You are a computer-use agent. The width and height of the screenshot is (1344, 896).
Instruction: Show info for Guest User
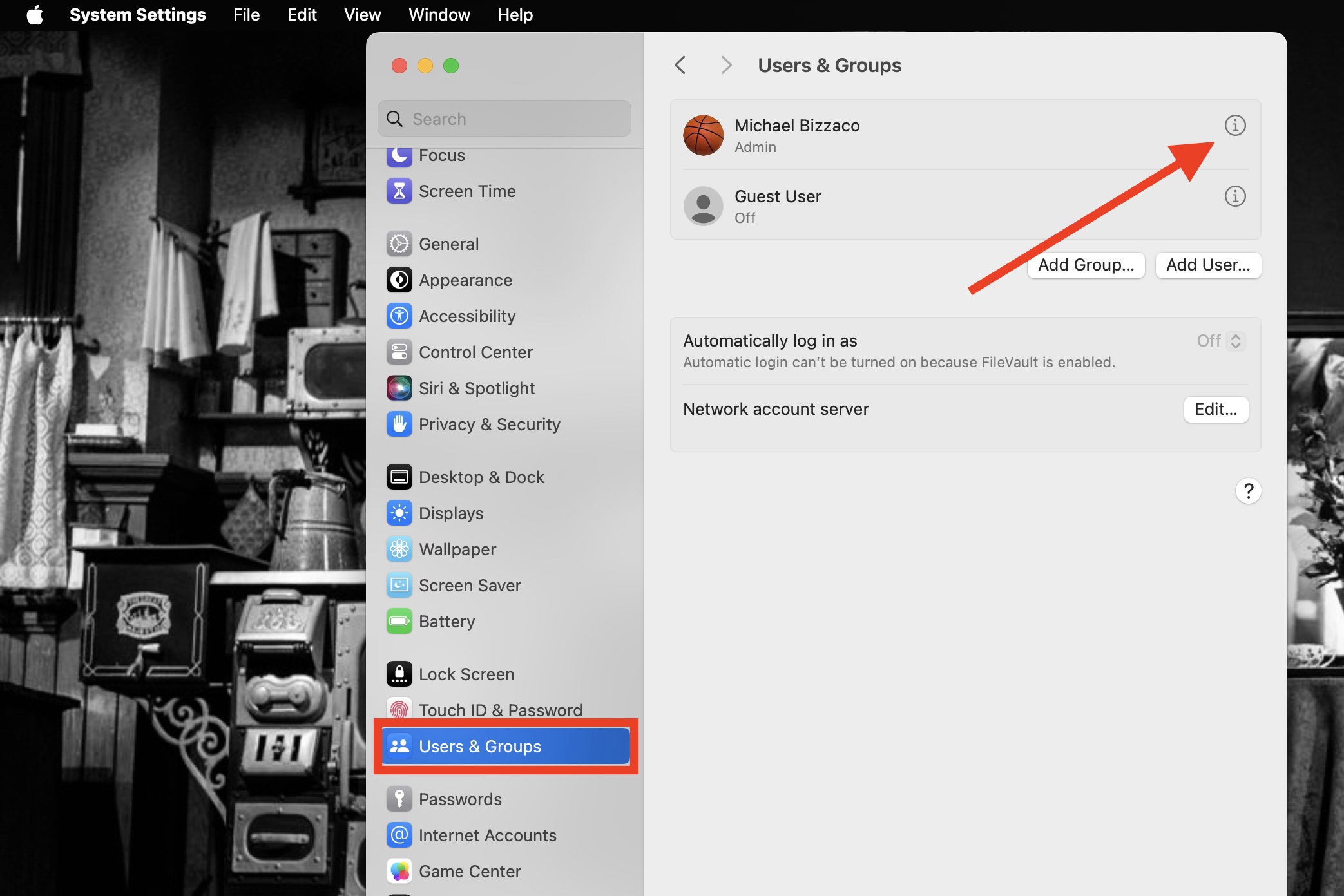coord(1234,196)
